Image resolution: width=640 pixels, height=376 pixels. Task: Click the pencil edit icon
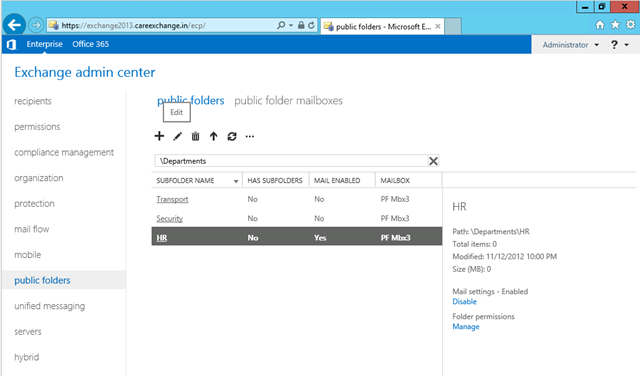coord(177,136)
